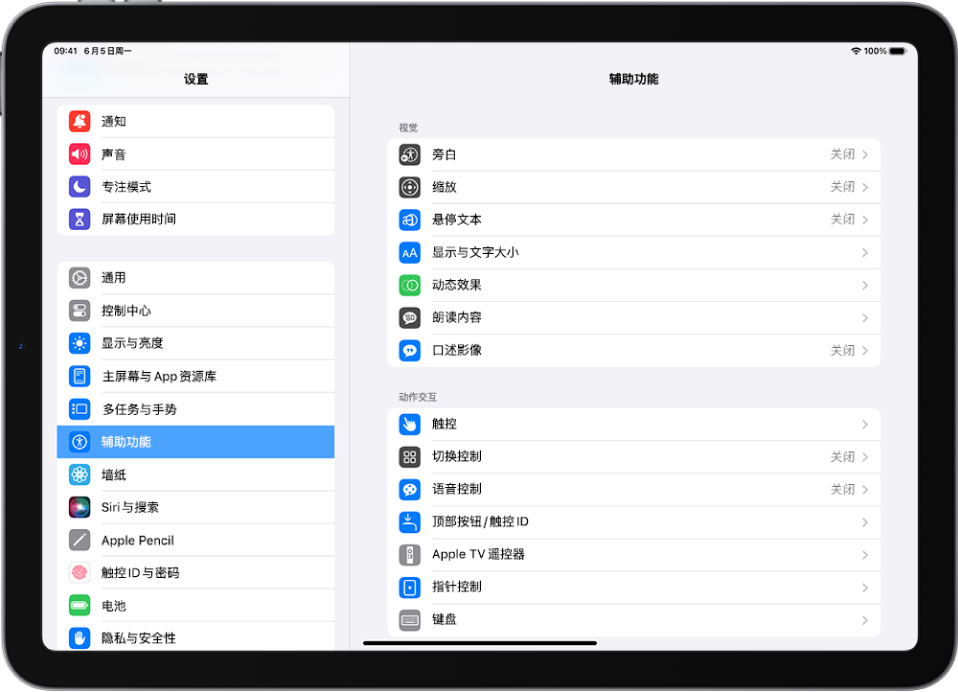Image resolution: width=958 pixels, height=692 pixels.
Task: Select the VoiceOver (旁白) icon
Action: tap(409, 155)
